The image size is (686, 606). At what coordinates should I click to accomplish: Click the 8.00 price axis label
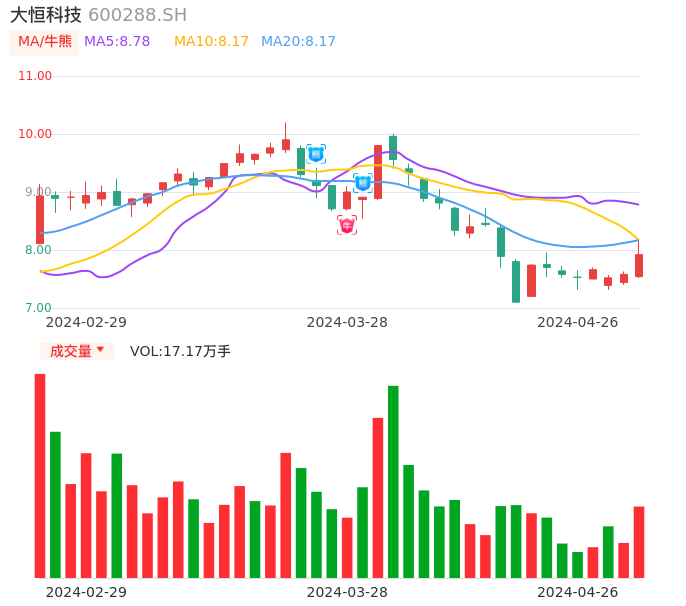[38, 250]
